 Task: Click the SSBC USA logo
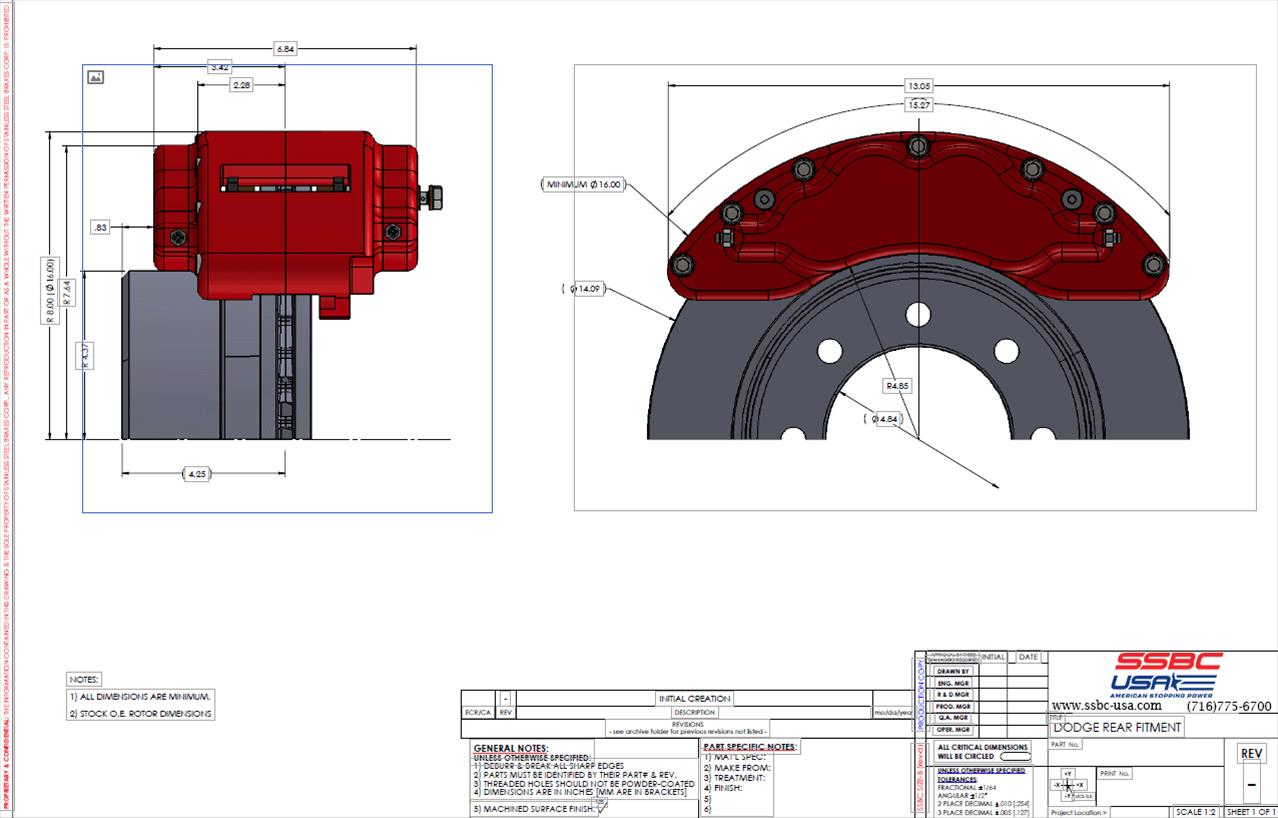click(1167, 674)
